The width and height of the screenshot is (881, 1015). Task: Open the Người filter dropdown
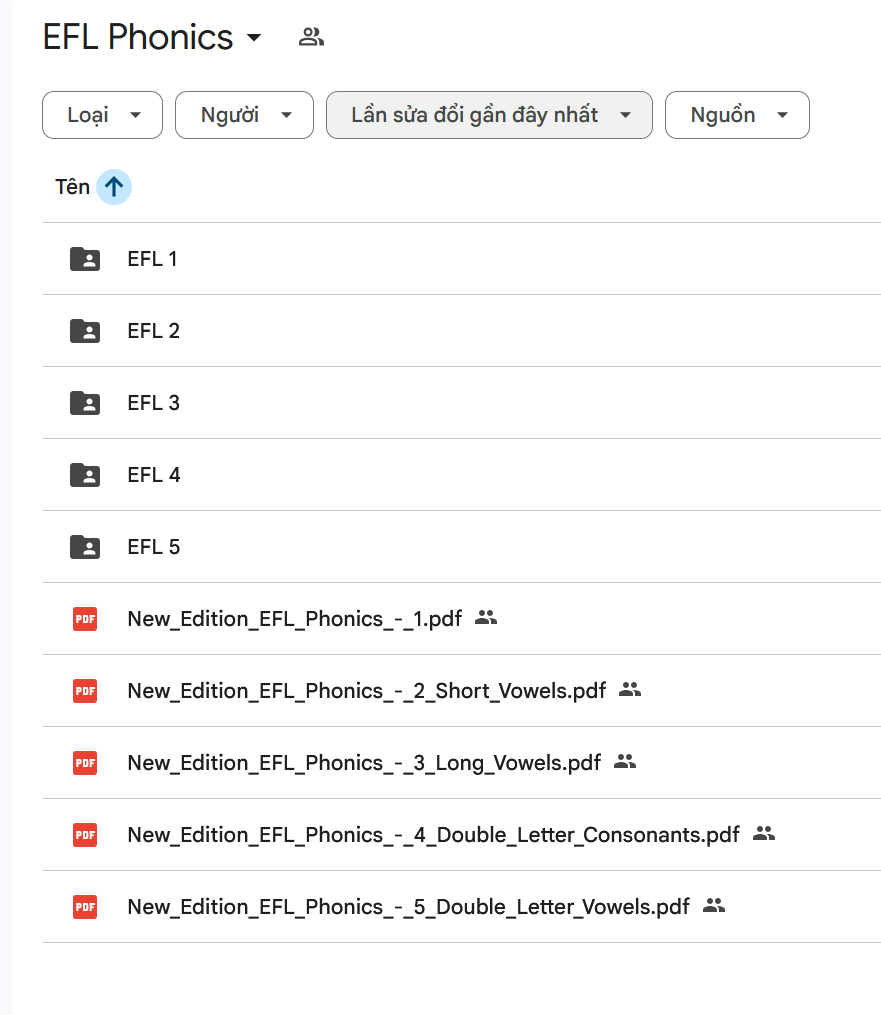coord(244,115)
